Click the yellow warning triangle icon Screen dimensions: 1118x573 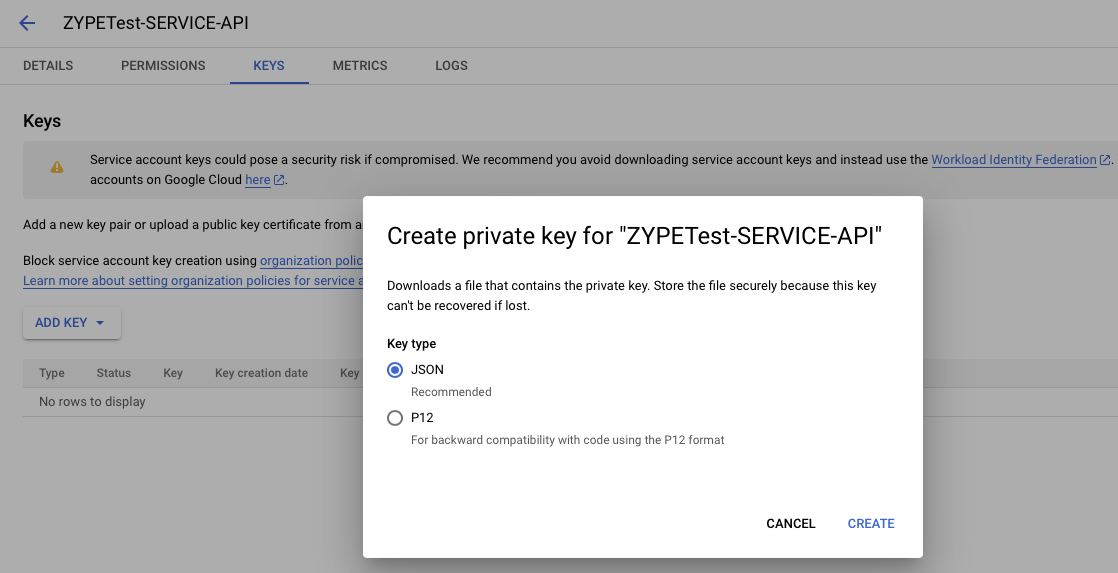(57, 167)
